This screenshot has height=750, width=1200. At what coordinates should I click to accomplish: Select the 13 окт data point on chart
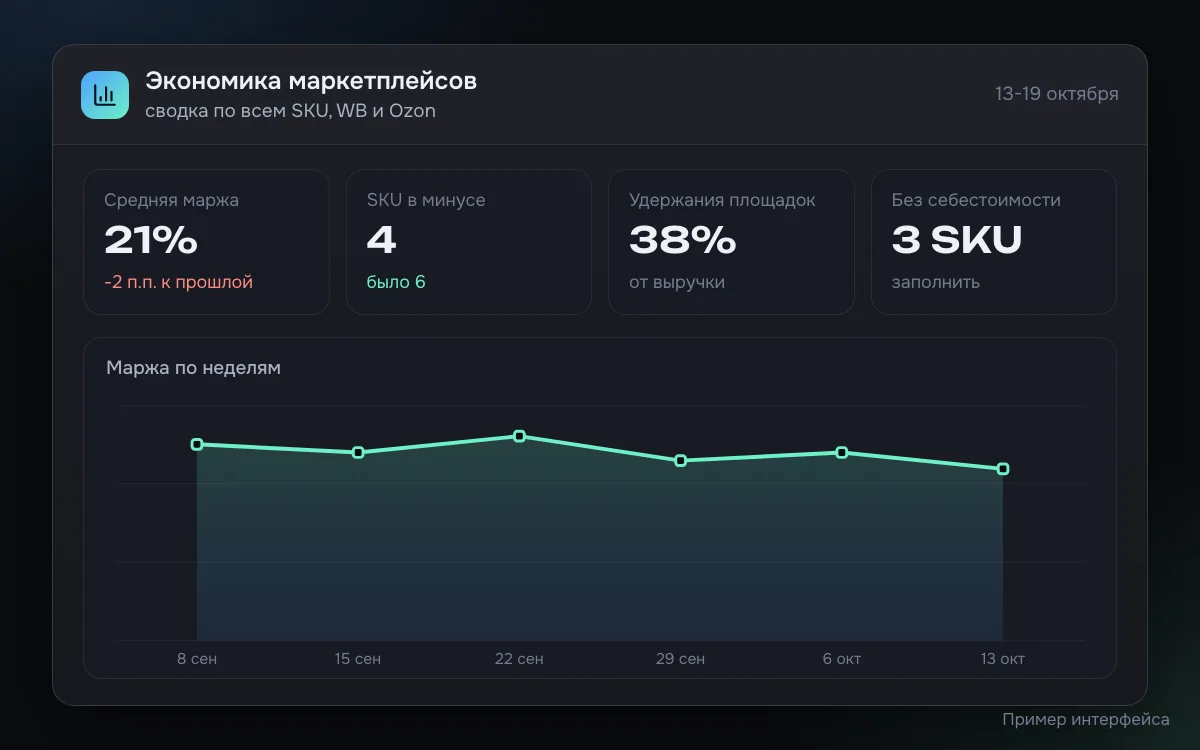1003,469
